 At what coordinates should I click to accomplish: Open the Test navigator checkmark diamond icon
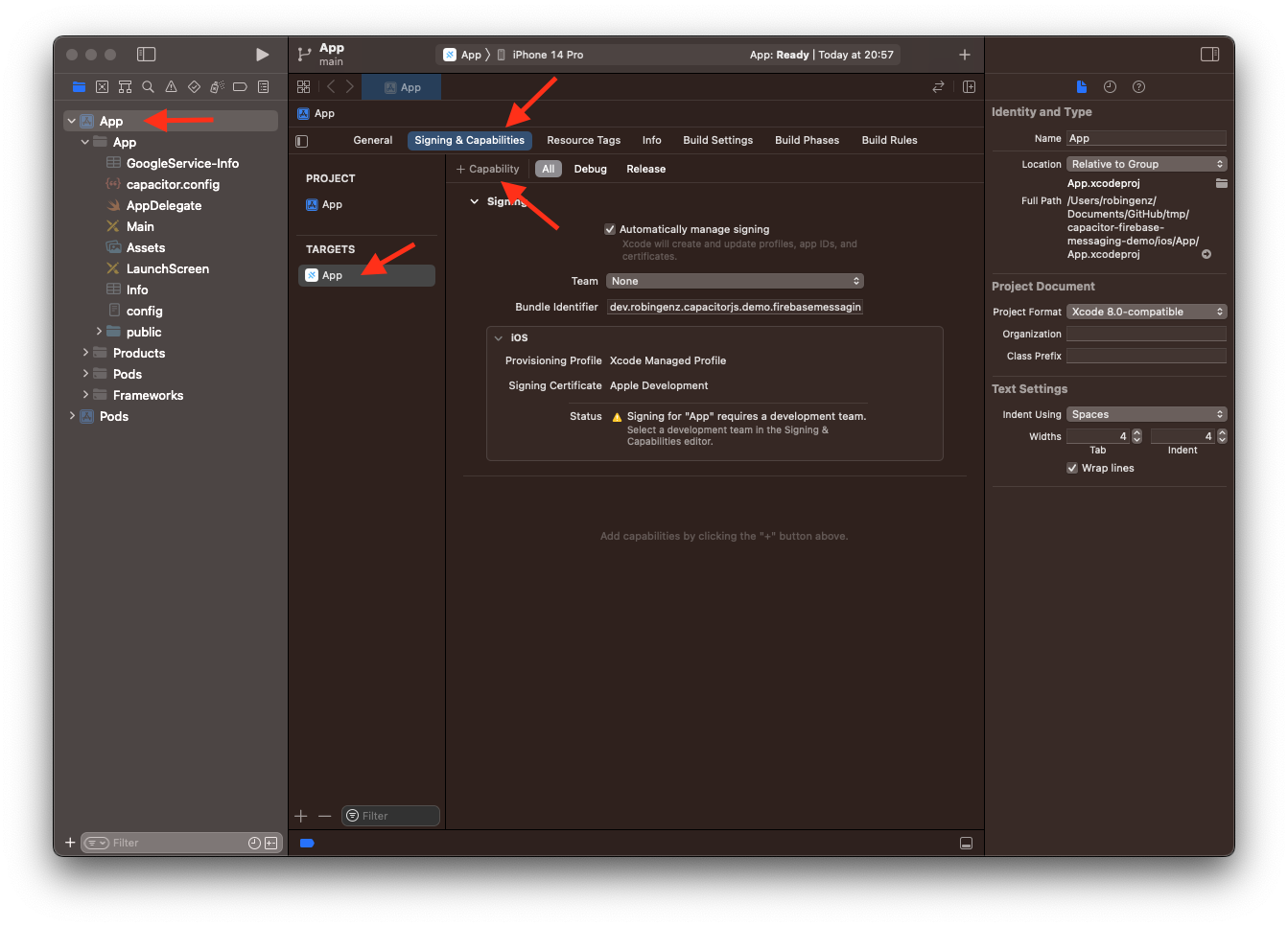[194, 86]
